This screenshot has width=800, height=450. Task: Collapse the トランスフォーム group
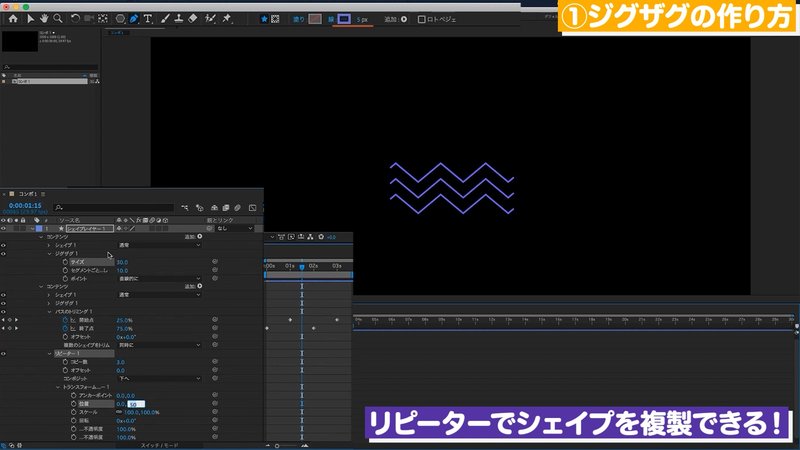[x=57, y=387]
